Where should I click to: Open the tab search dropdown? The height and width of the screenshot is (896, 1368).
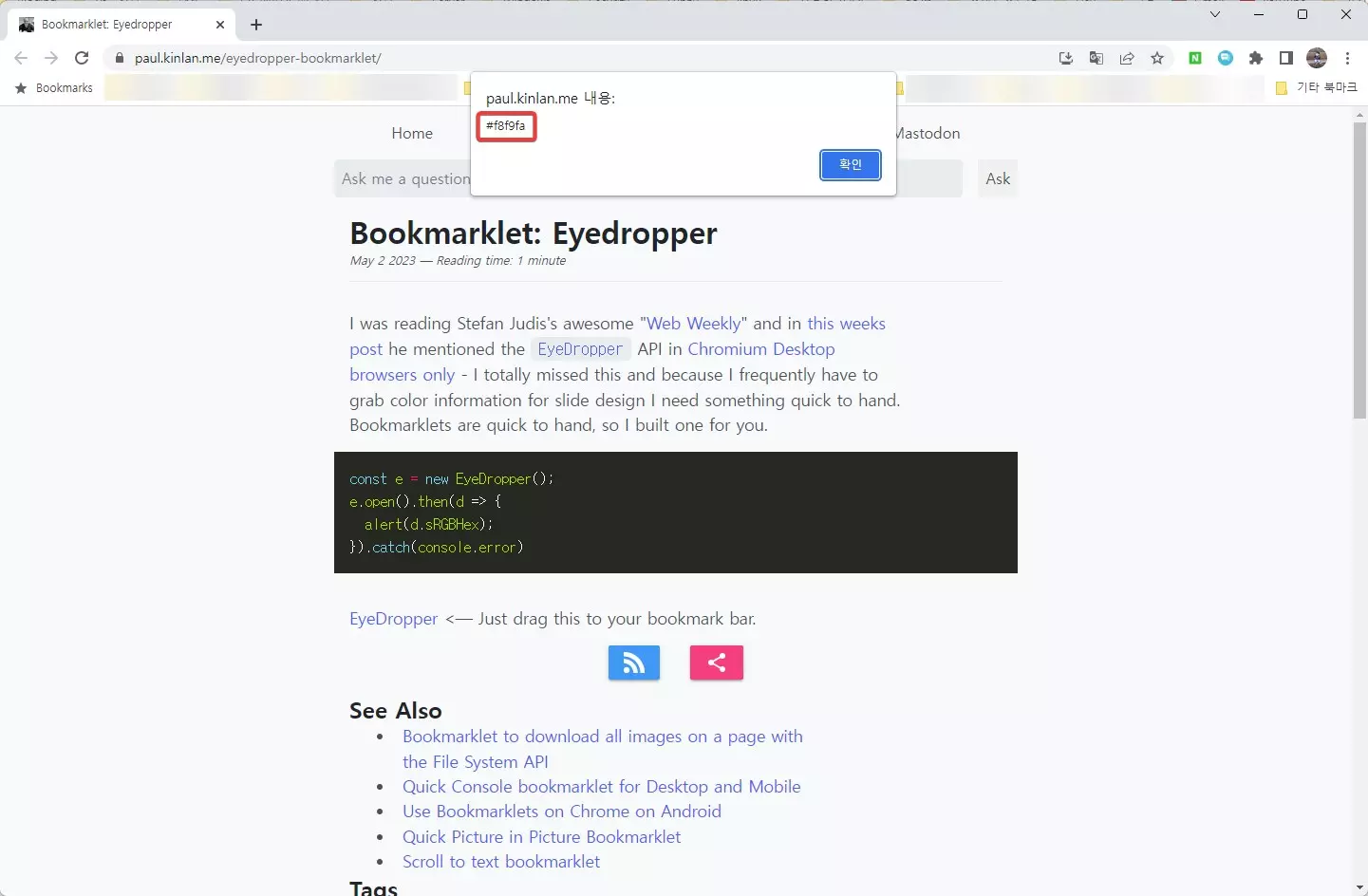pos(1215,14)
